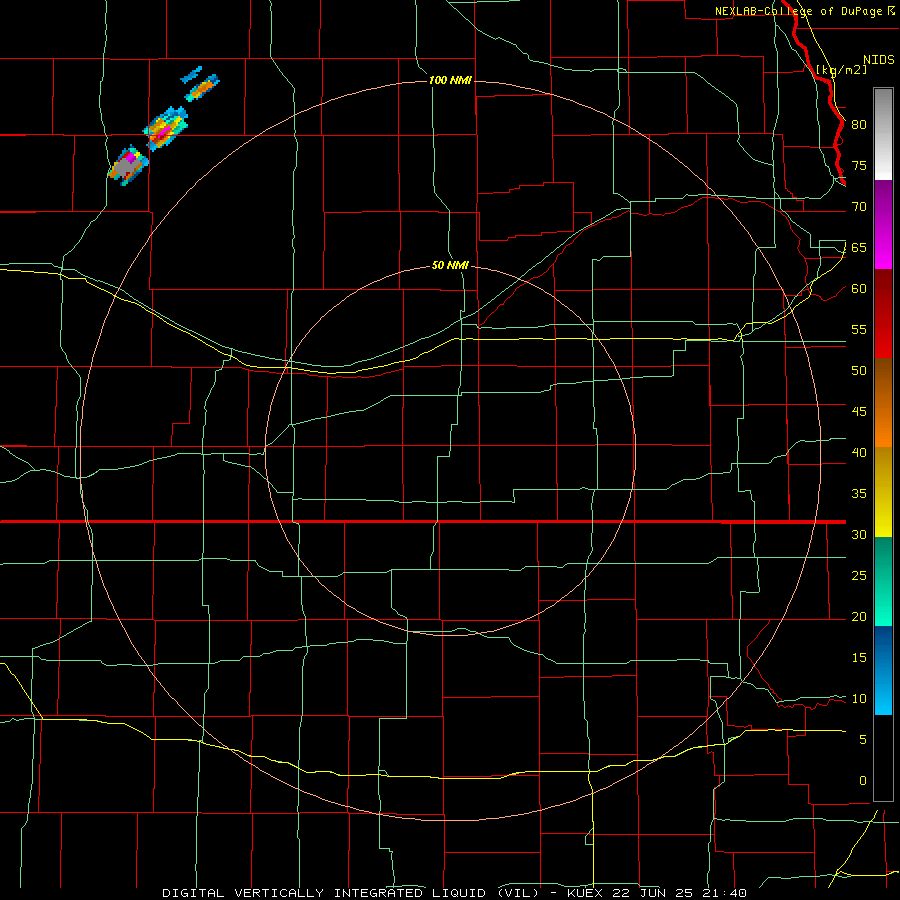
Task: Click the purple-magenta segment of the color bar
Action: 883,224
